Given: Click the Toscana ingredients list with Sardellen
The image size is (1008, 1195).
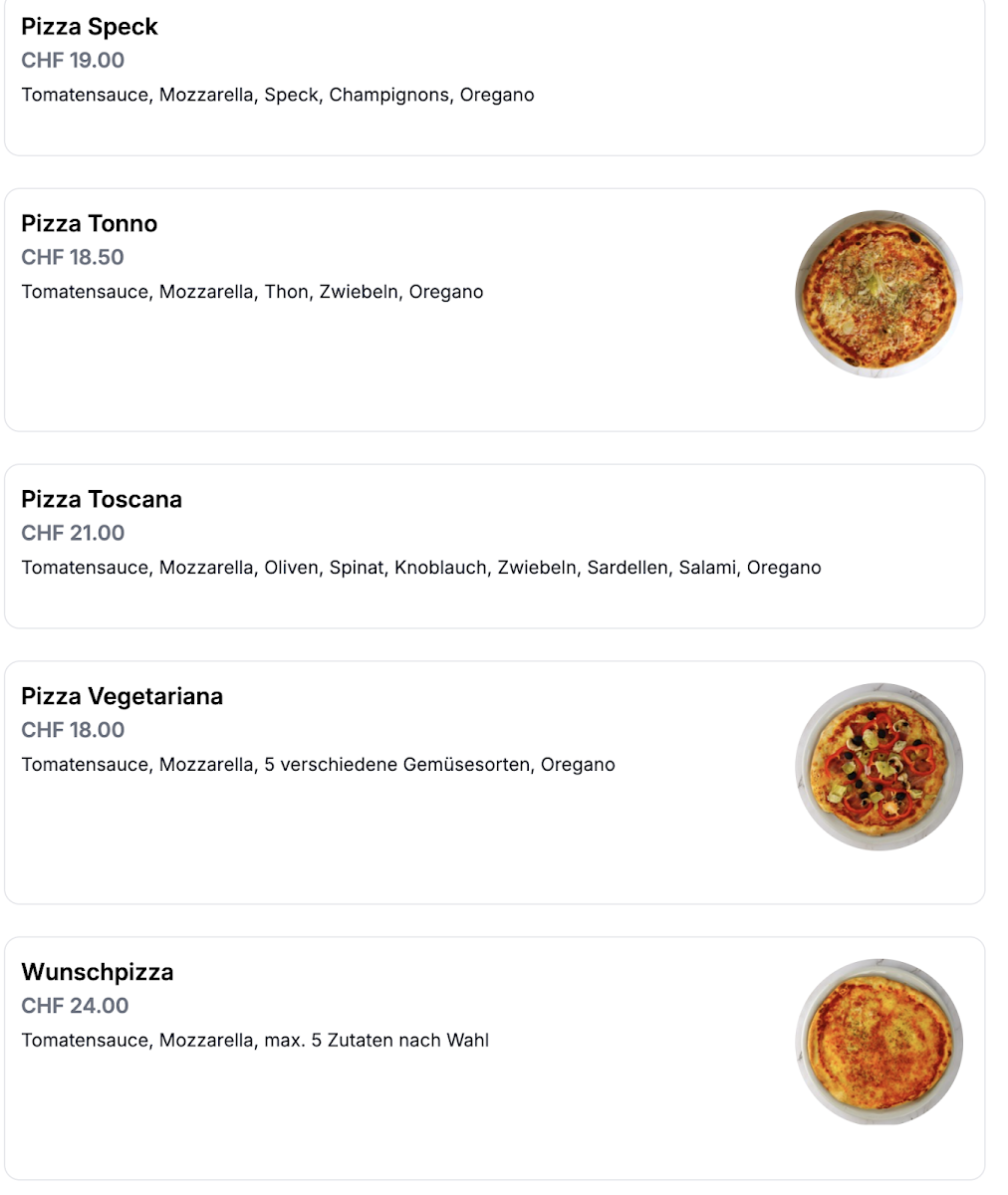Looking at the screenshot, I should tap(421, 569).
